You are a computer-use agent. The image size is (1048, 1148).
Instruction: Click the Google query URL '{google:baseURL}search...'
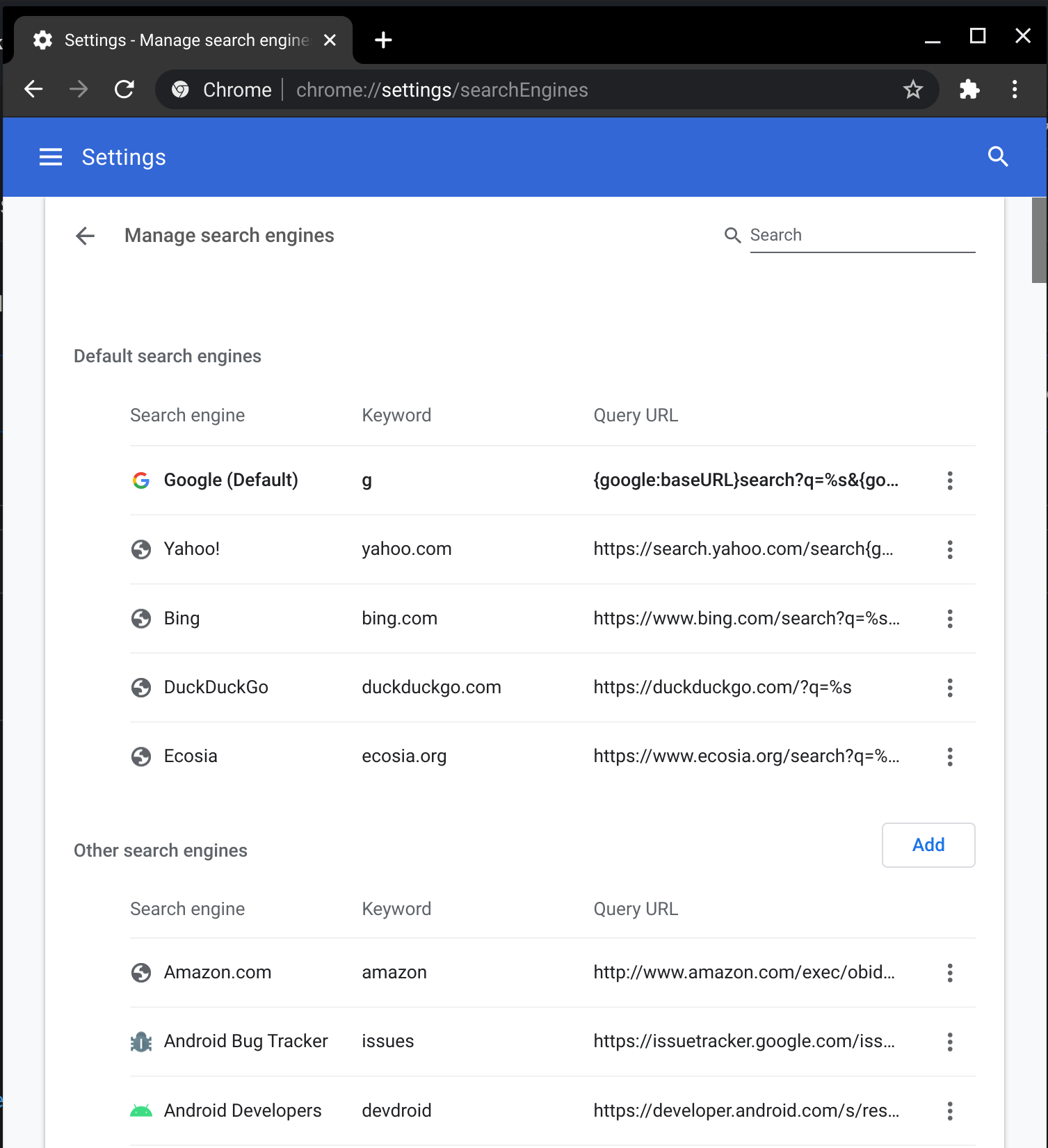tap(746, 480)
